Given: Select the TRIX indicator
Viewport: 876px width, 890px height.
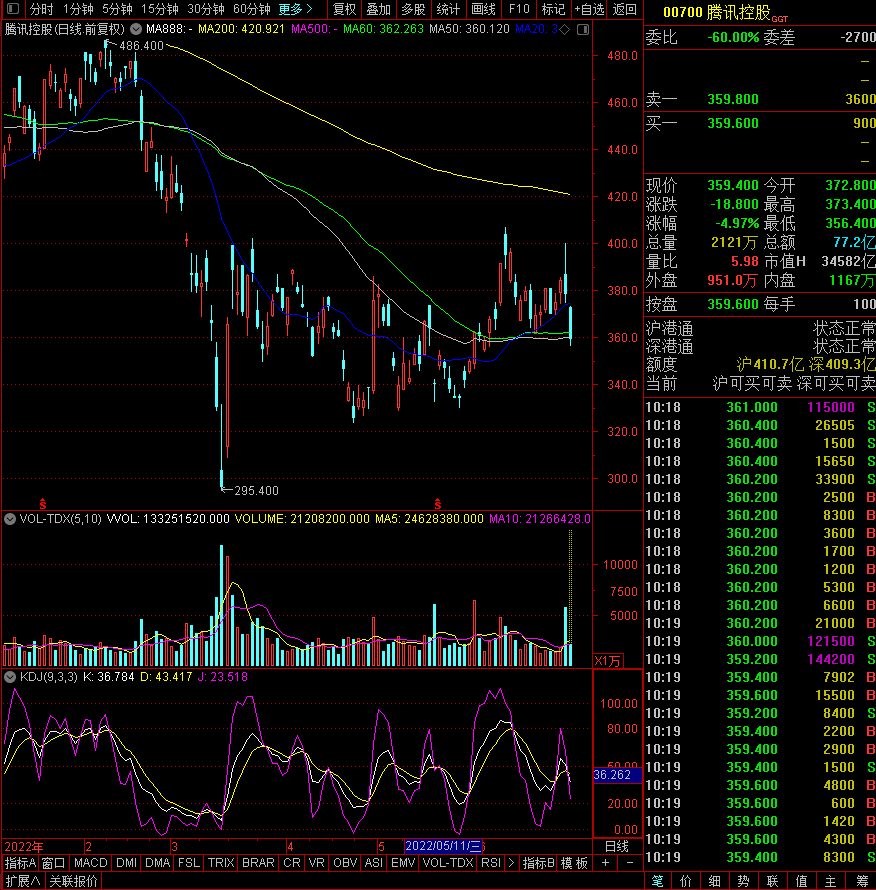Looking at the screenshot, I should (221, 863).
